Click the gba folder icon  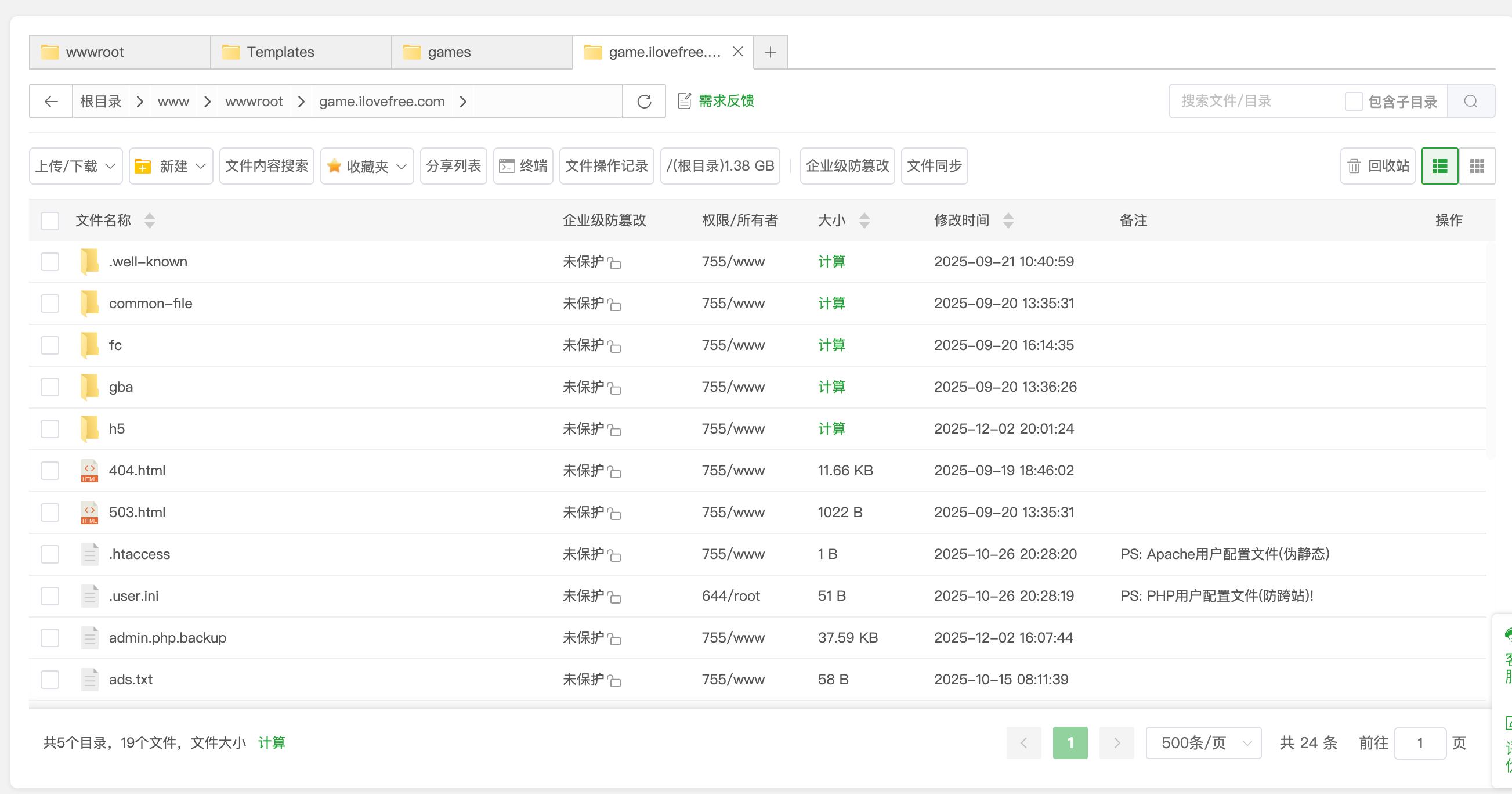click(89, 387)
